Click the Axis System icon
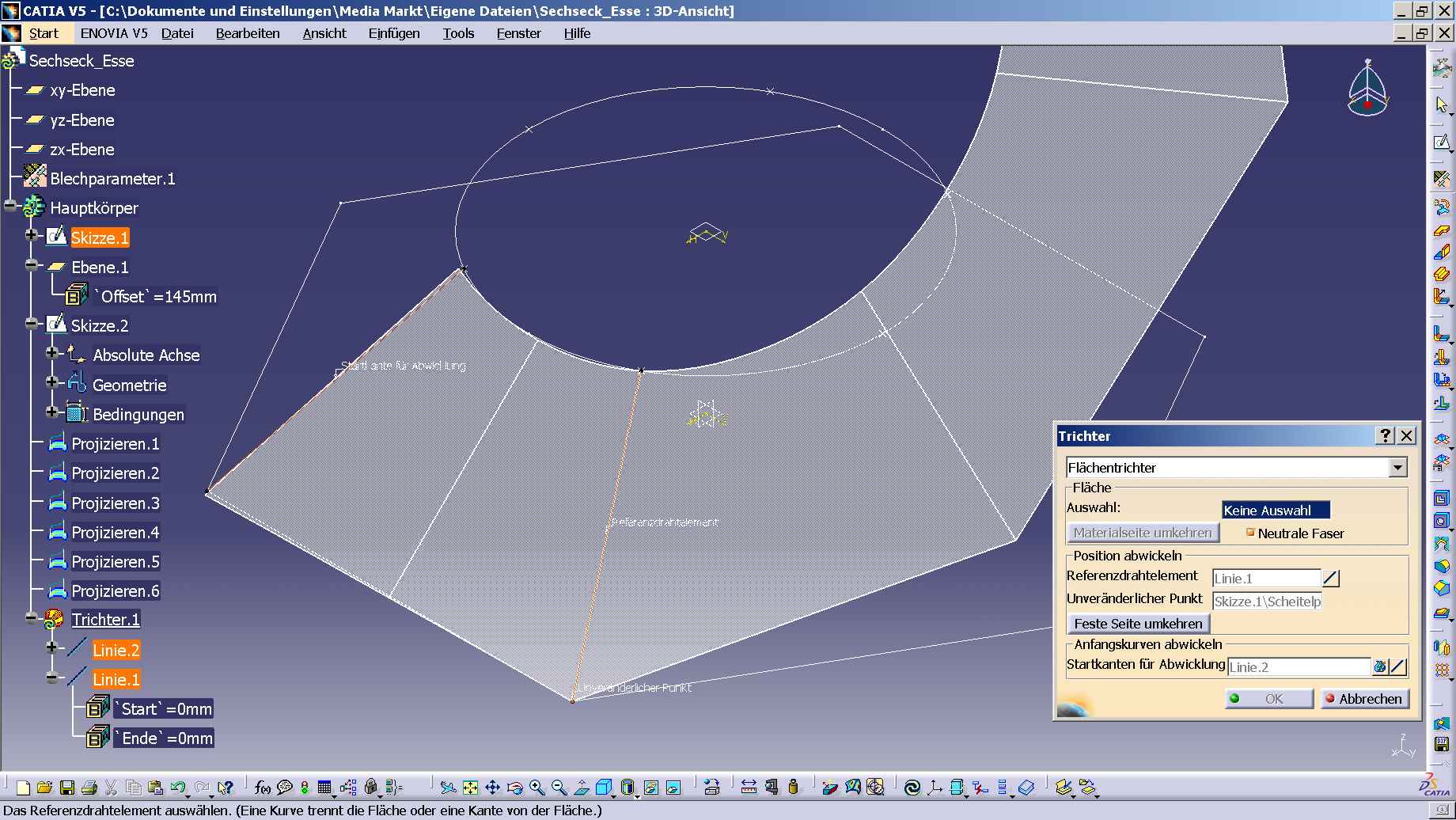The width and height of the screenshot is (1456, 820). pyautogui.click(x=935, y=788)
